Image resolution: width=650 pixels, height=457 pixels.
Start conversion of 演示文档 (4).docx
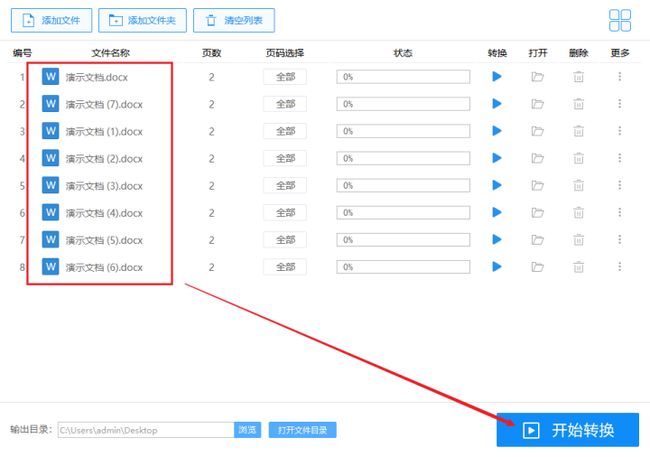point(497,212)
